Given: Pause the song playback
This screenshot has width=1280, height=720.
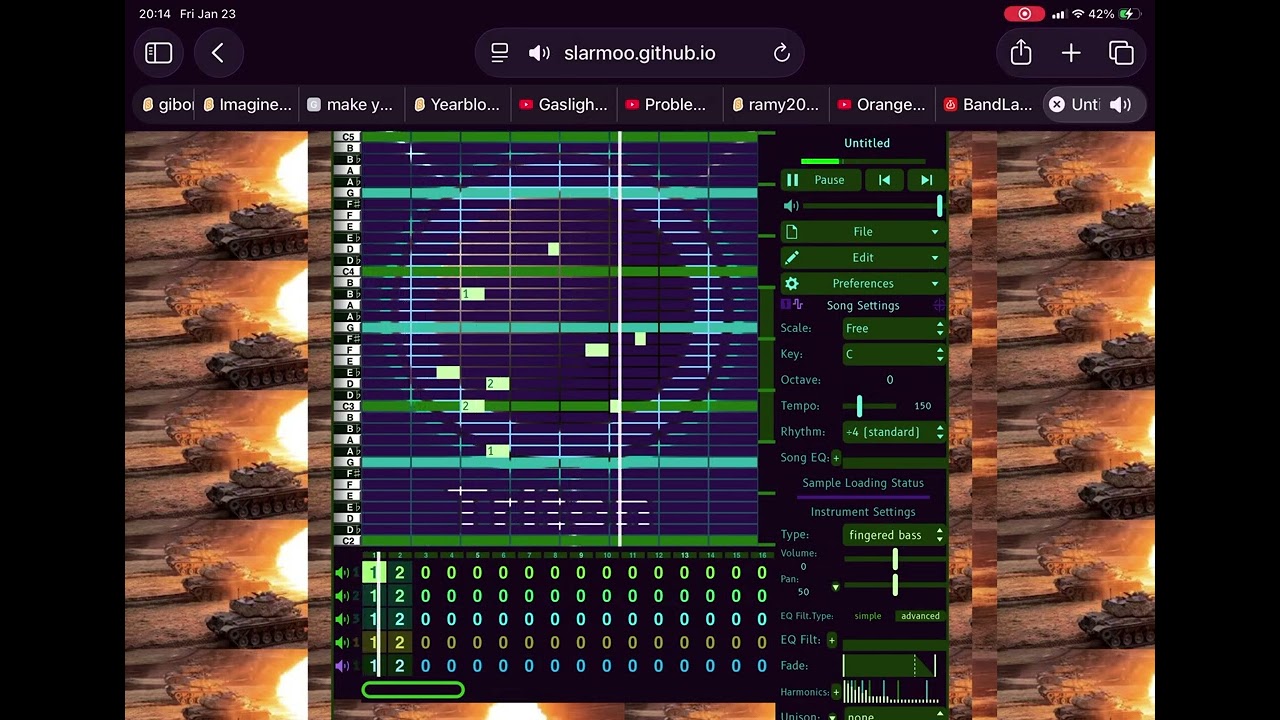Looking at the screenshot, I should [x=821, y=180].
